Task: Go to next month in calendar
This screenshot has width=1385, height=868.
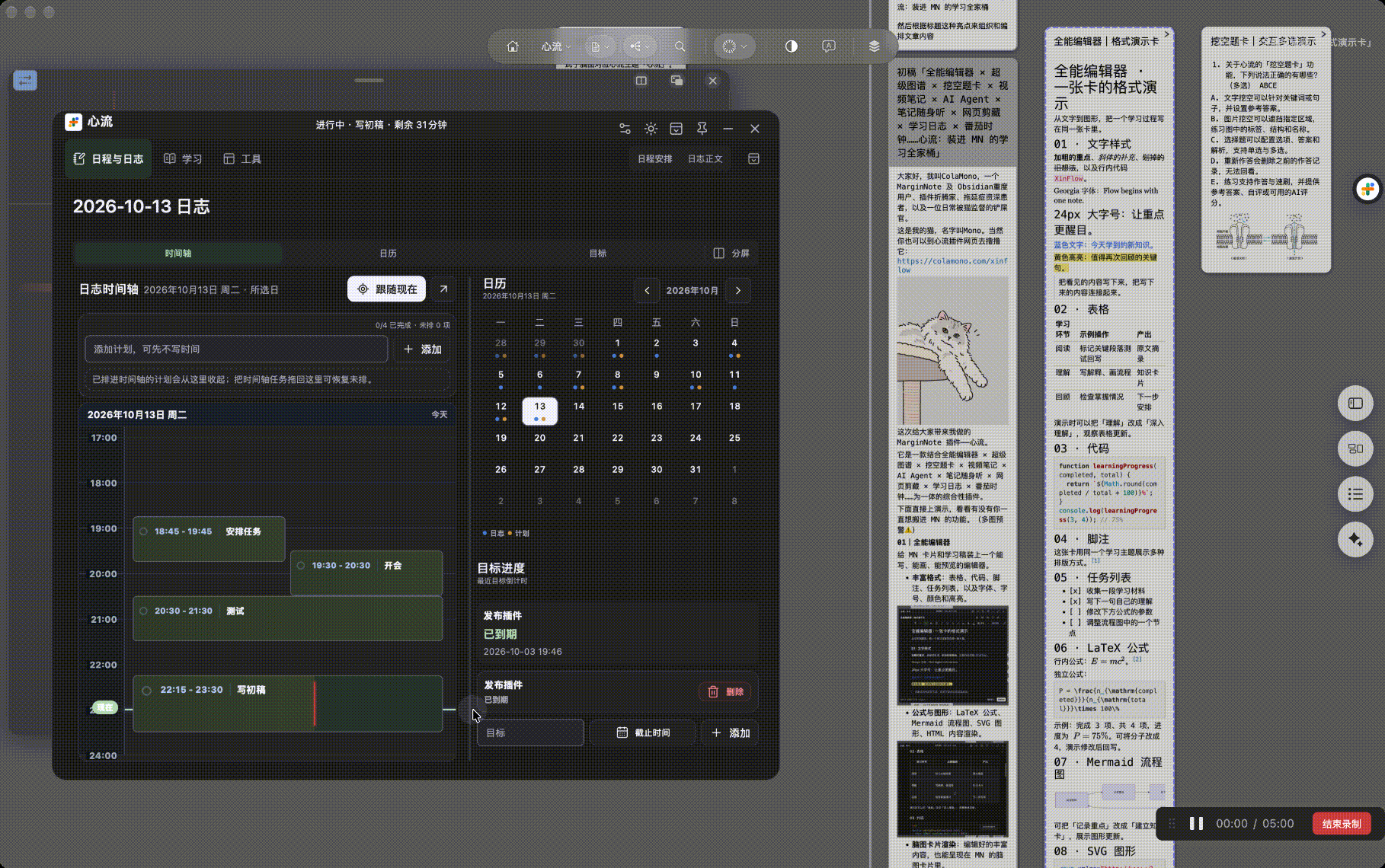Action: click(x=738, y=290)
